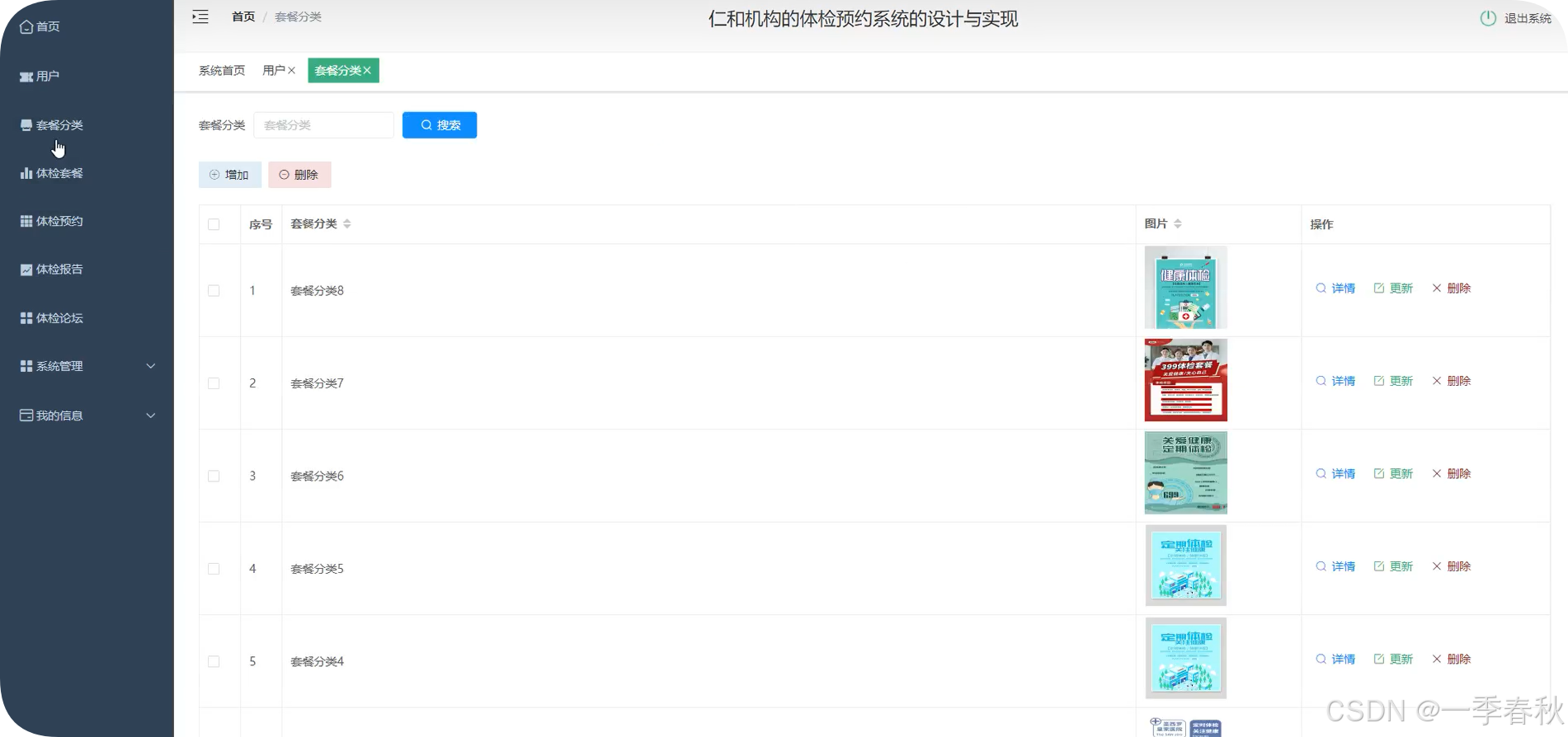View 详情 for 套餐分类4
This screenshot has width=1568, height=737.
1335,660
